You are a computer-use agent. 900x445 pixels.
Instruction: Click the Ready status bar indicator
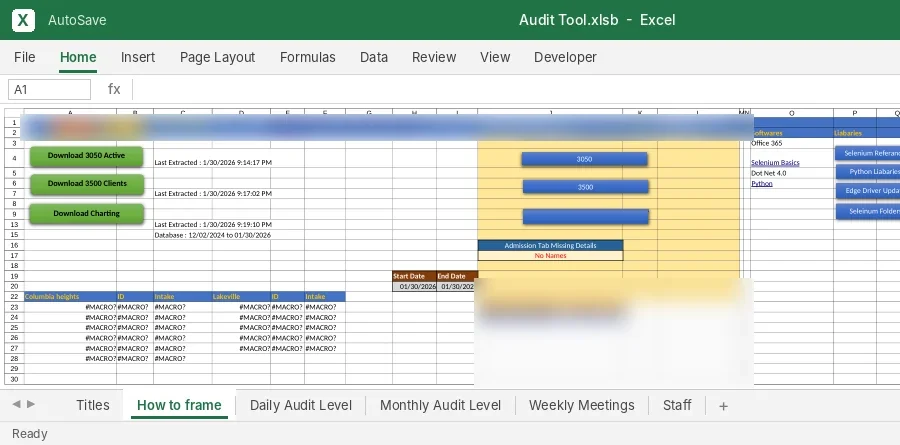click(29, 434)
